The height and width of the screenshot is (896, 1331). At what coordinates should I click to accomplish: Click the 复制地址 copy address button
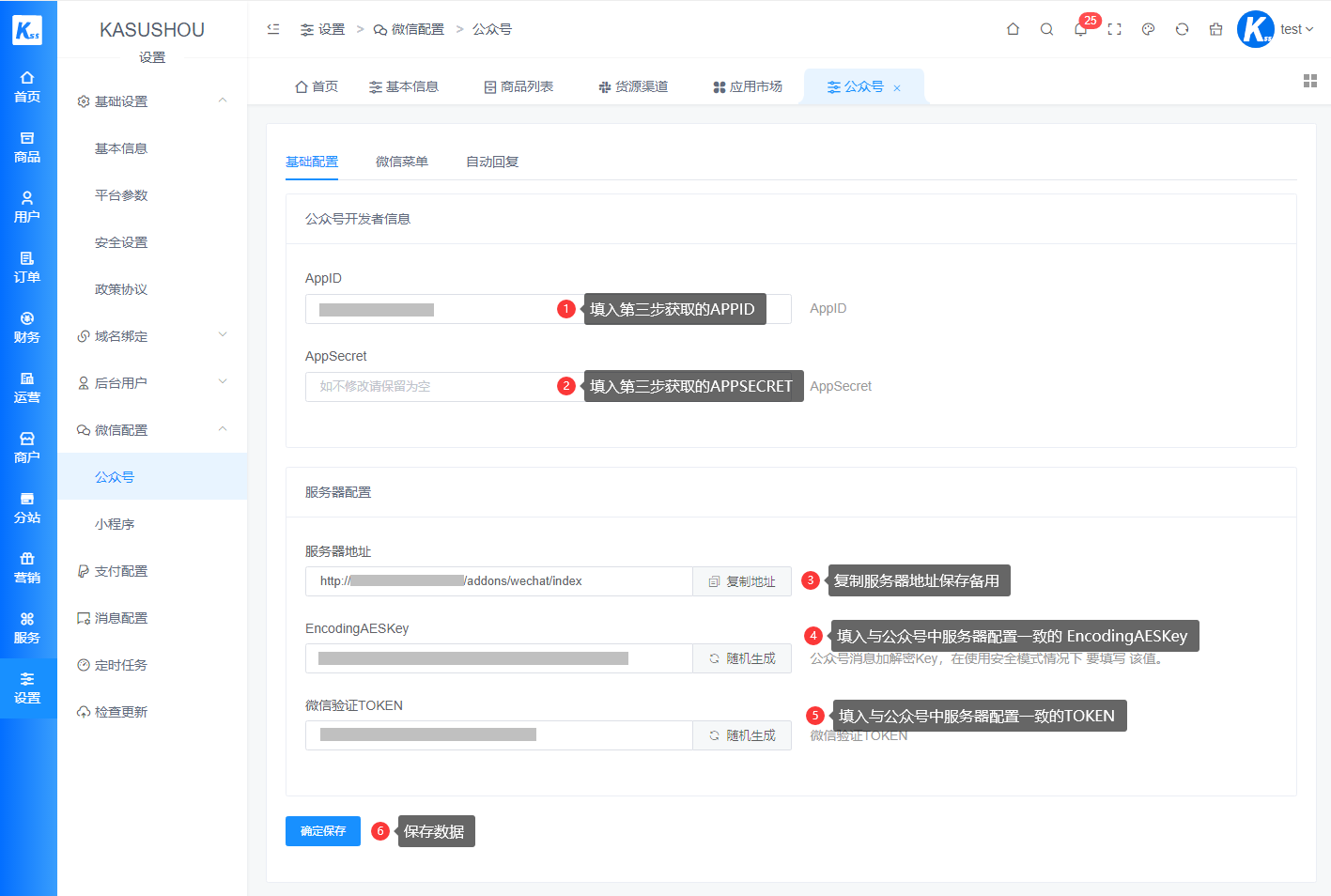tap(742, 581)
